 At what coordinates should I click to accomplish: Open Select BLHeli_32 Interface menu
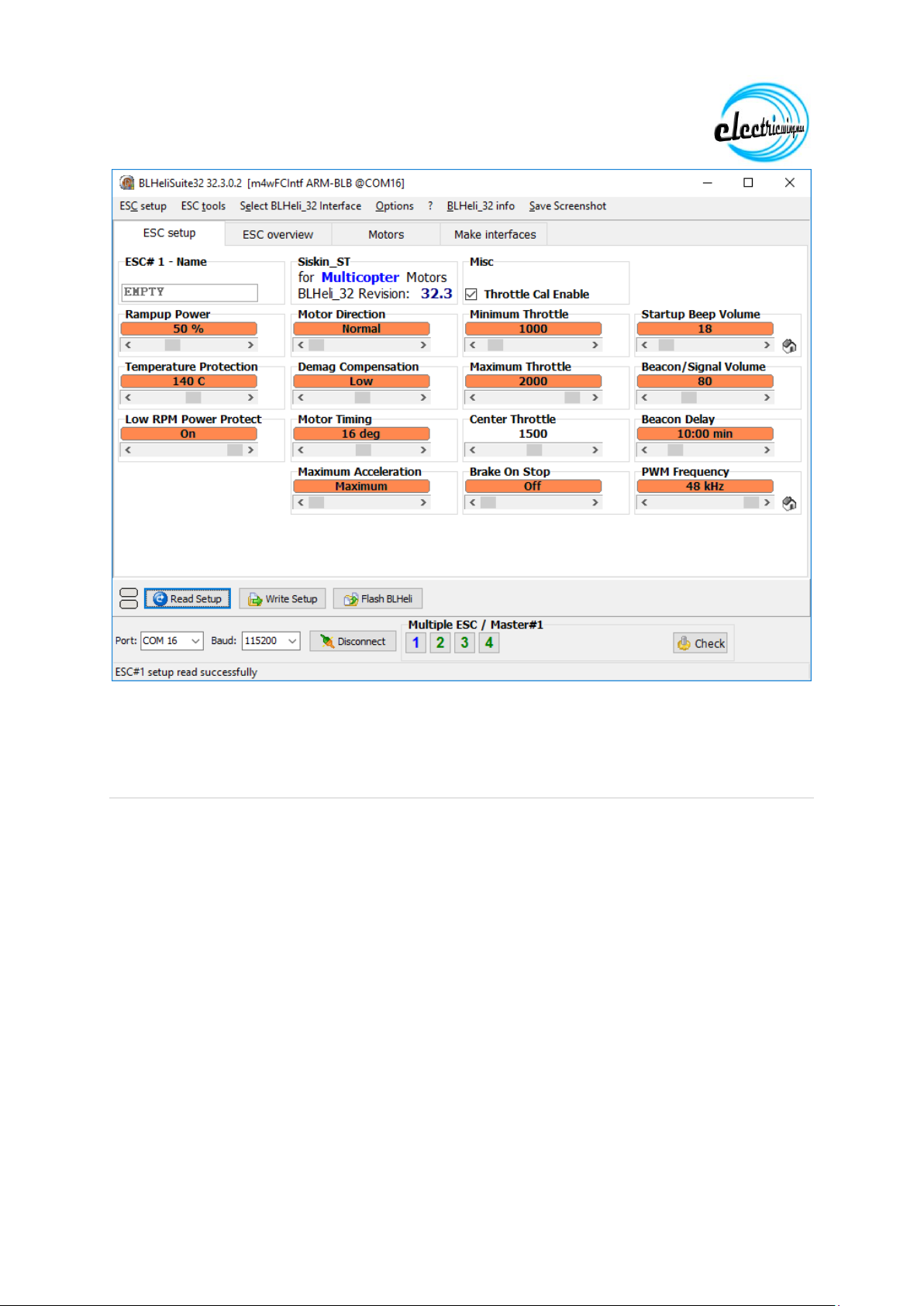[x=301, y=206]
